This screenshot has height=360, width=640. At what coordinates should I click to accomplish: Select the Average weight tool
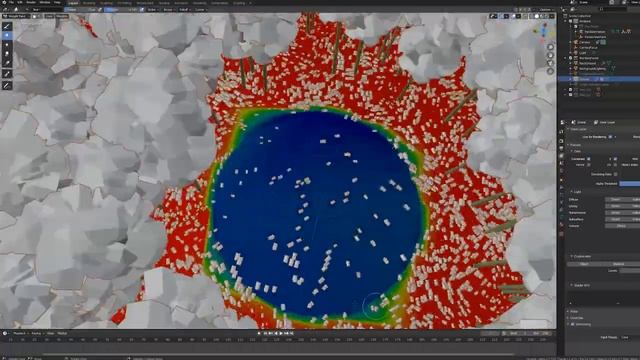click(7, 45)
